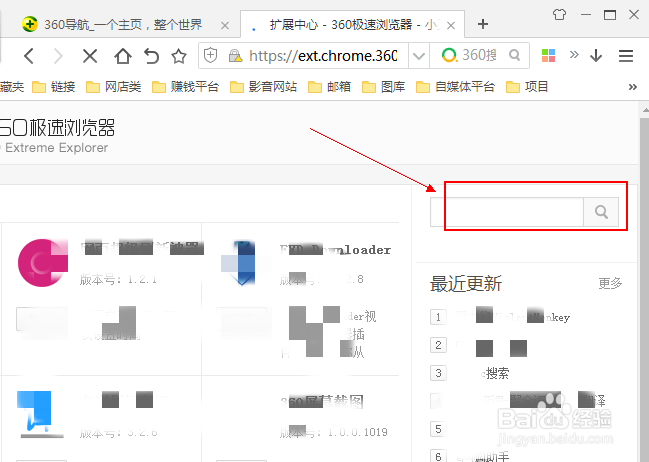Image resolution: width=649 pixels, height=462 pixels.
Task: Click the extension center search field
Action: [x=507, y=212]
